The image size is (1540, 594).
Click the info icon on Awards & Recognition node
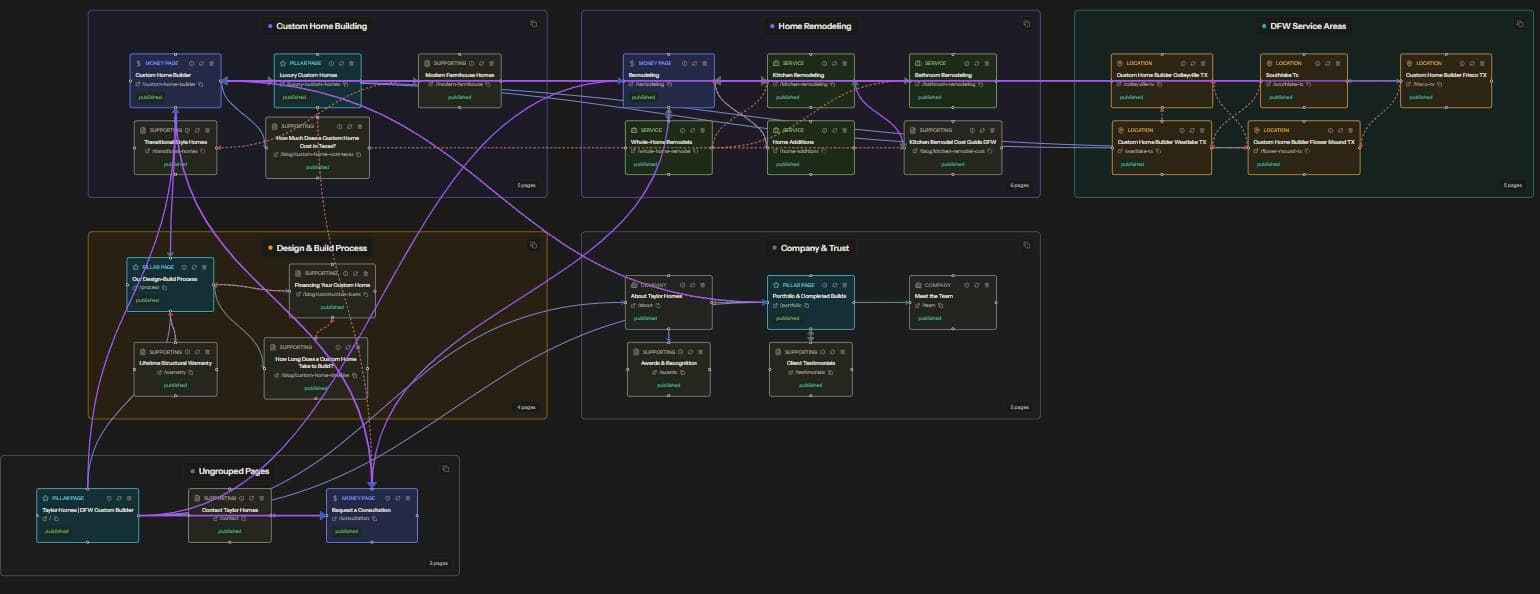pyautogui.click(x=681, y=352)
